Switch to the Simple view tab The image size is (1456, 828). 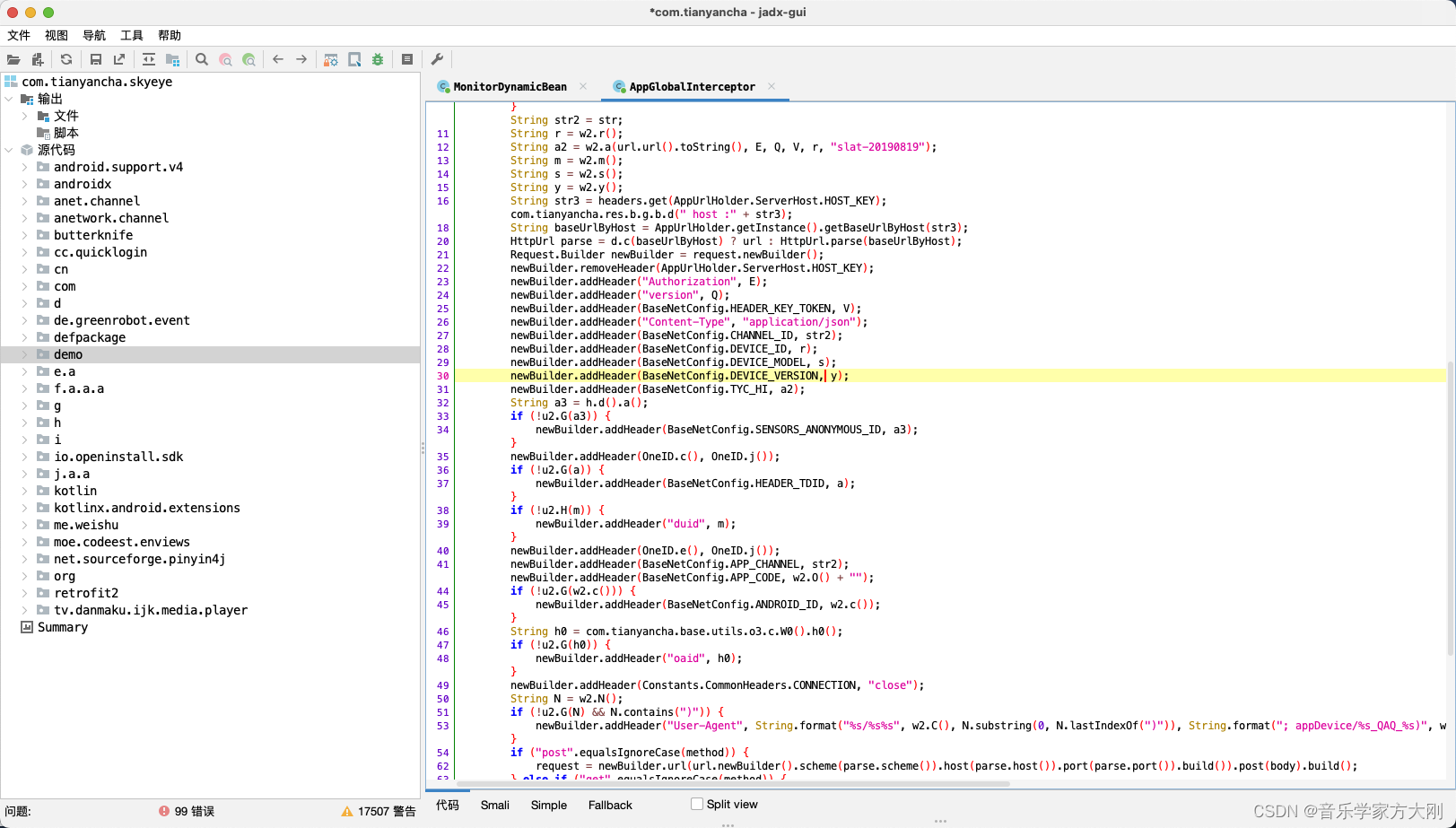pyautogui.click(x=549, y=805)
